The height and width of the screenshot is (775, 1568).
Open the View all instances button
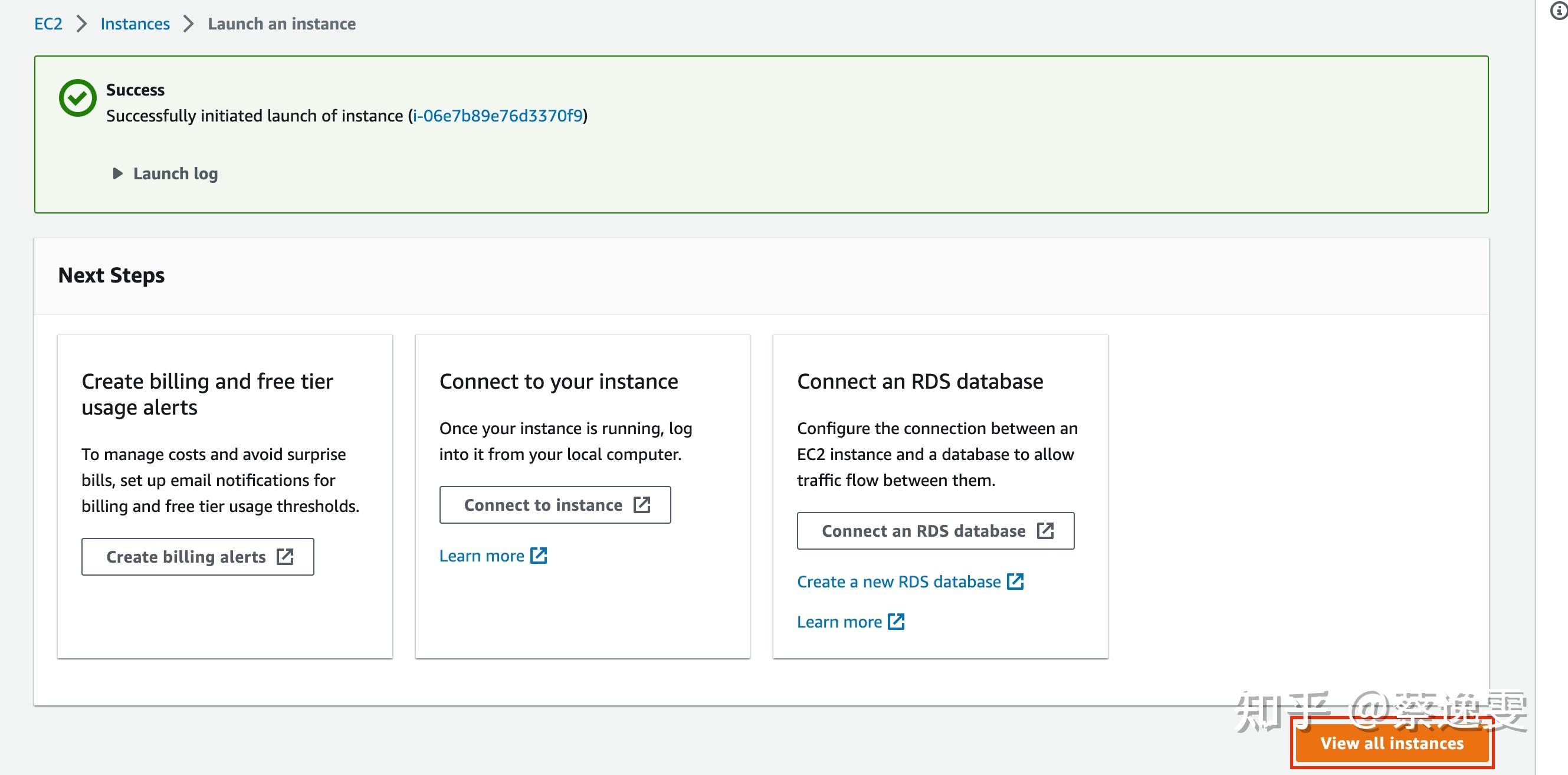coord(1391,743)
